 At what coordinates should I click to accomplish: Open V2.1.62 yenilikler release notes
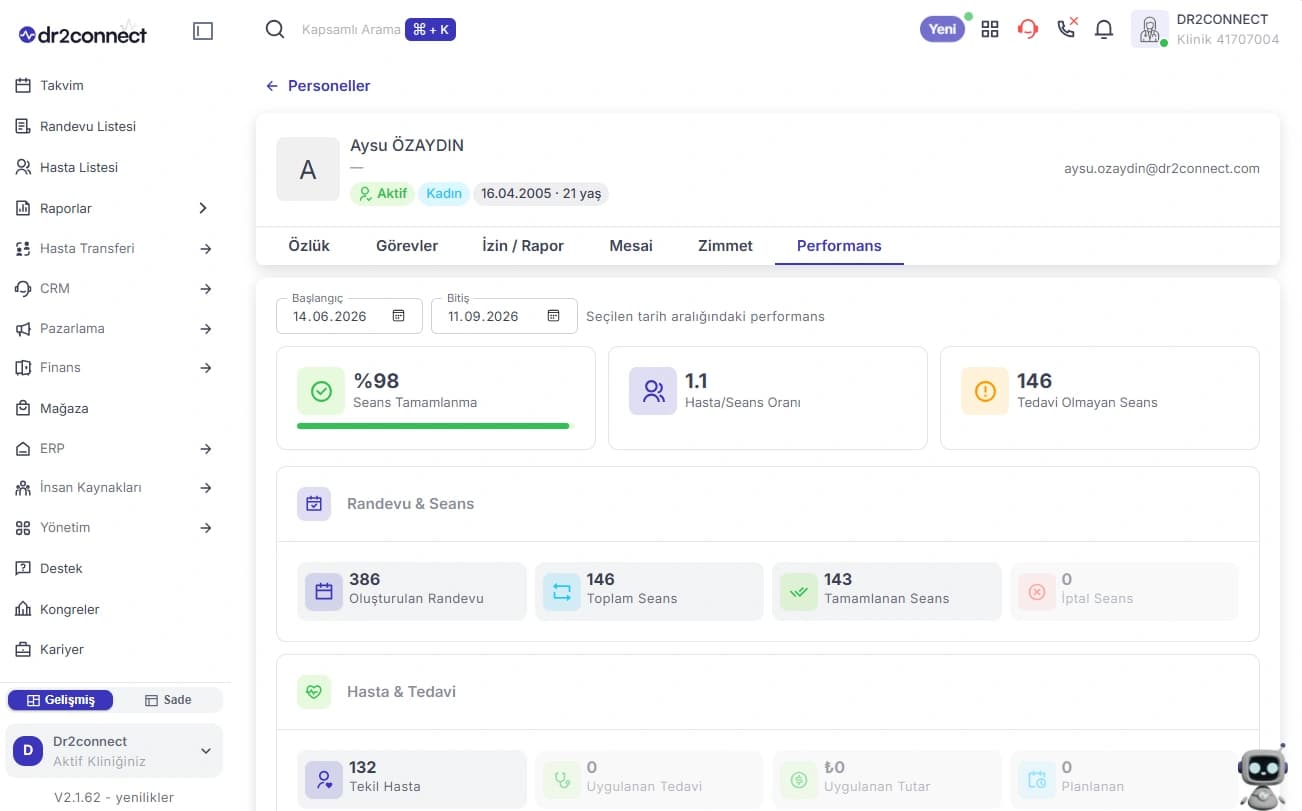pyautogui.click(x=114, y=797)
